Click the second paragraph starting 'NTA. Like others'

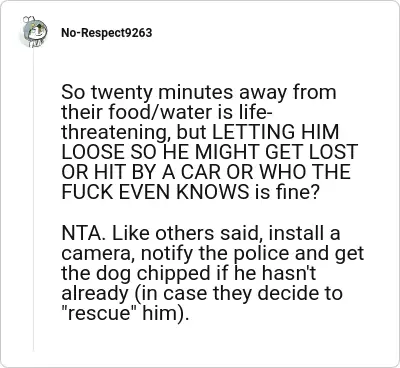pos(212,273)
